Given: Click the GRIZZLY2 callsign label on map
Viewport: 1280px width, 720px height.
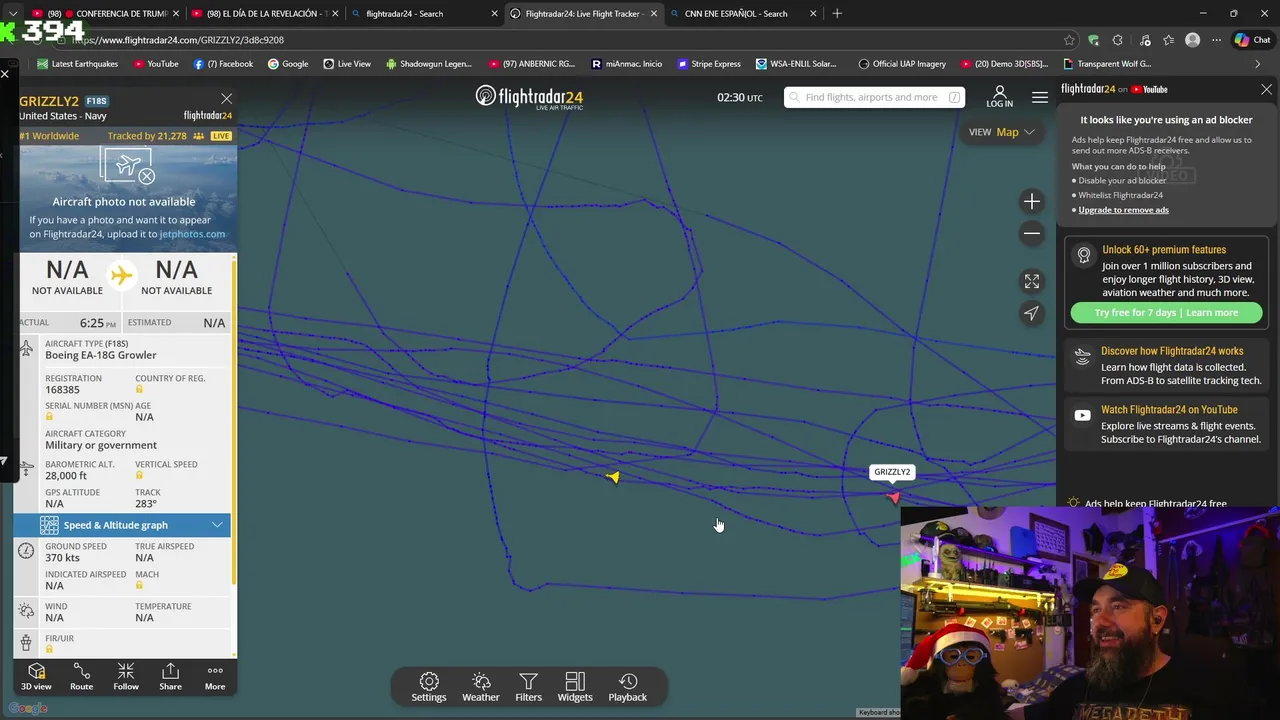Looking at the screenshot, I should coord(892,472).
